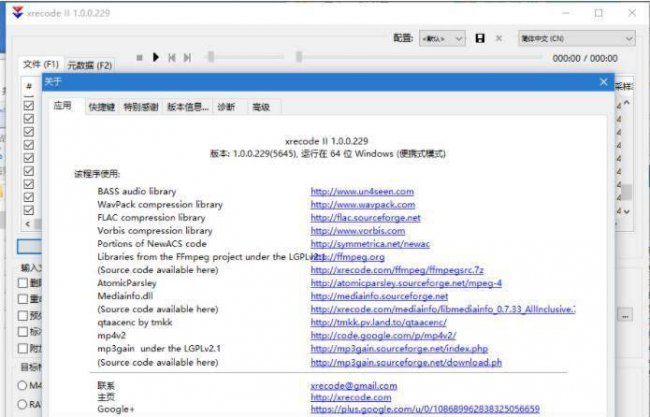Skip to previous track button
Viewport: 650px width, 417px height.
click(x=172, y=58)
